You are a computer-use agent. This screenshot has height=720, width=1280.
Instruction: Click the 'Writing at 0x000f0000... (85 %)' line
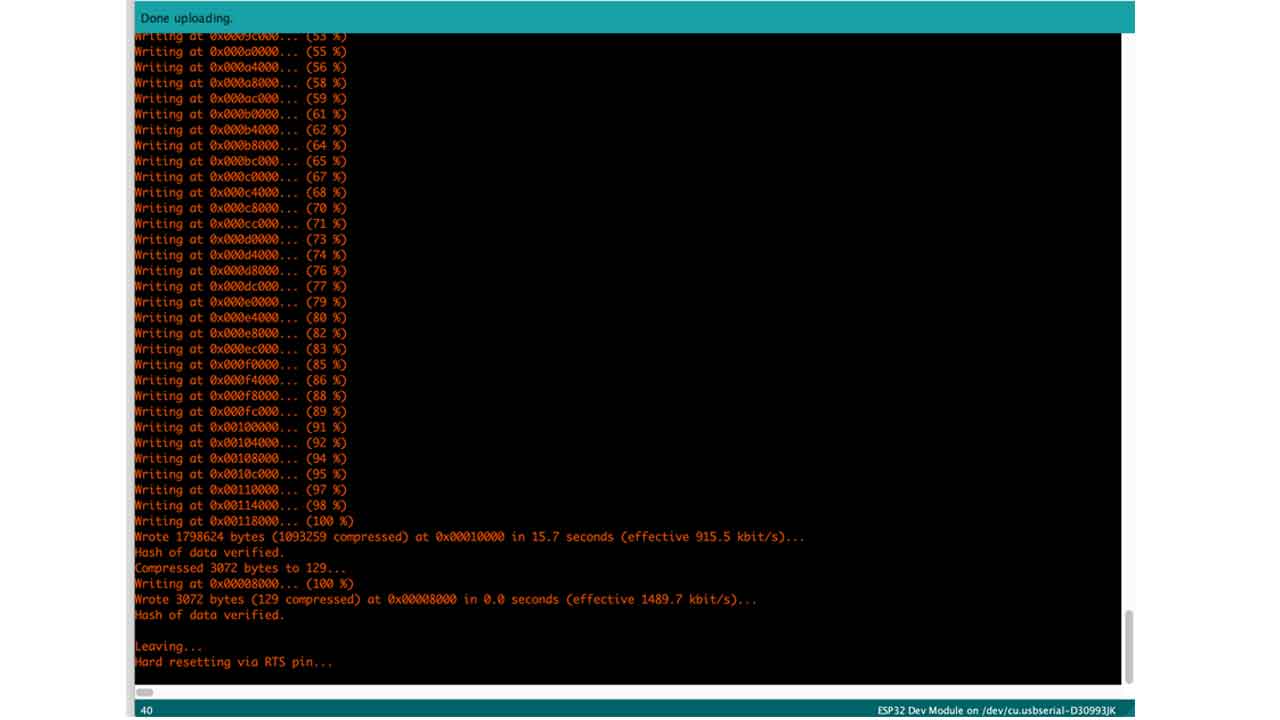click(241, 365)
